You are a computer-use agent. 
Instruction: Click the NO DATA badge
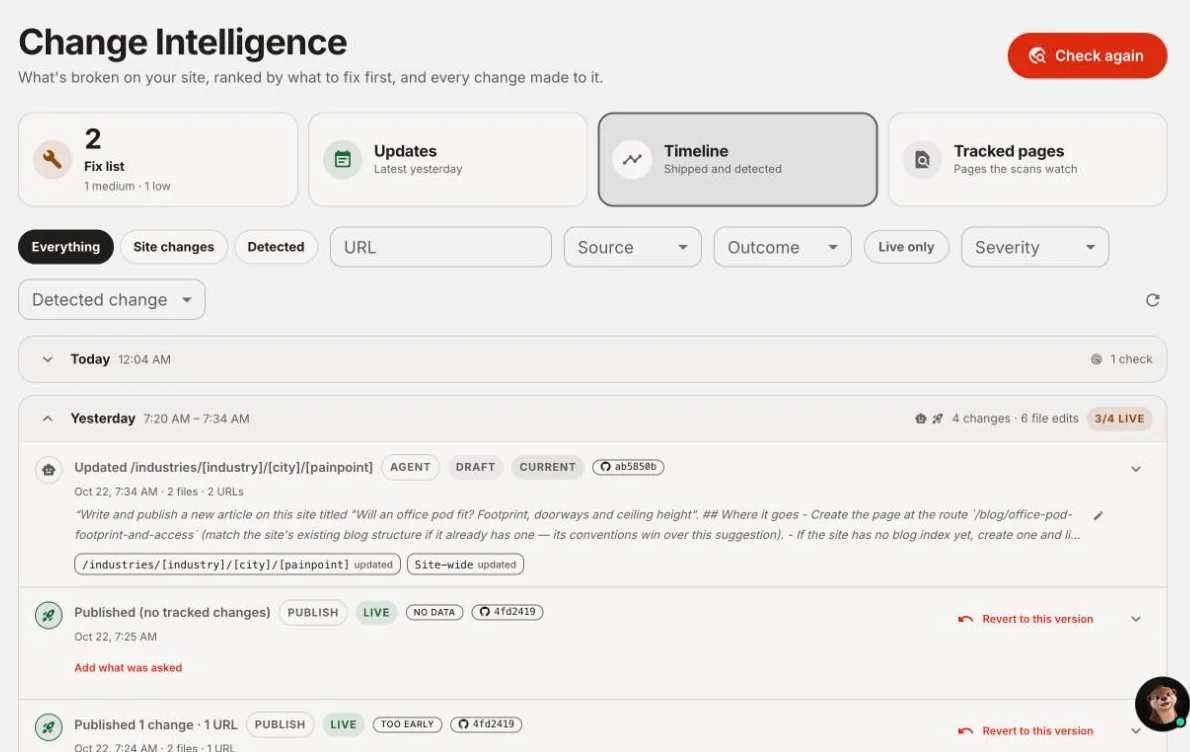[x=434, y=612]
